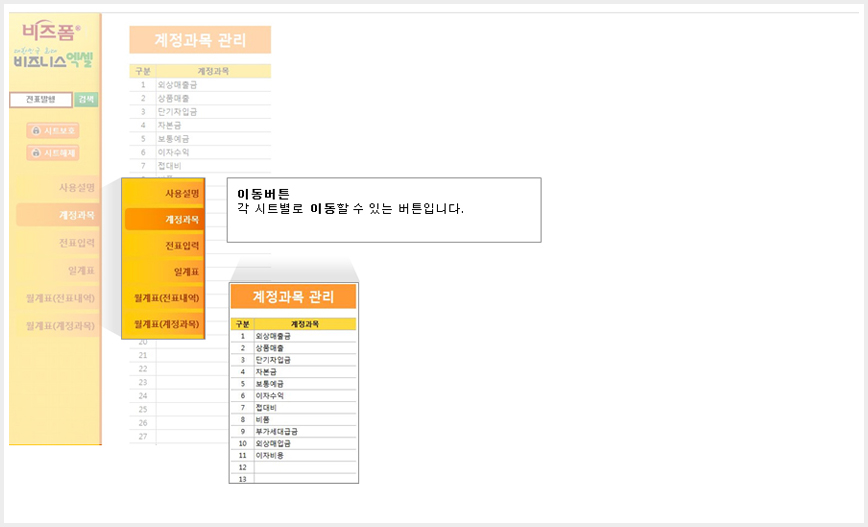The height and width of the screenshot is (527, 868).
Task: Open 사용설명 in the faded left sidebar
Action: (x=77, y=188)
